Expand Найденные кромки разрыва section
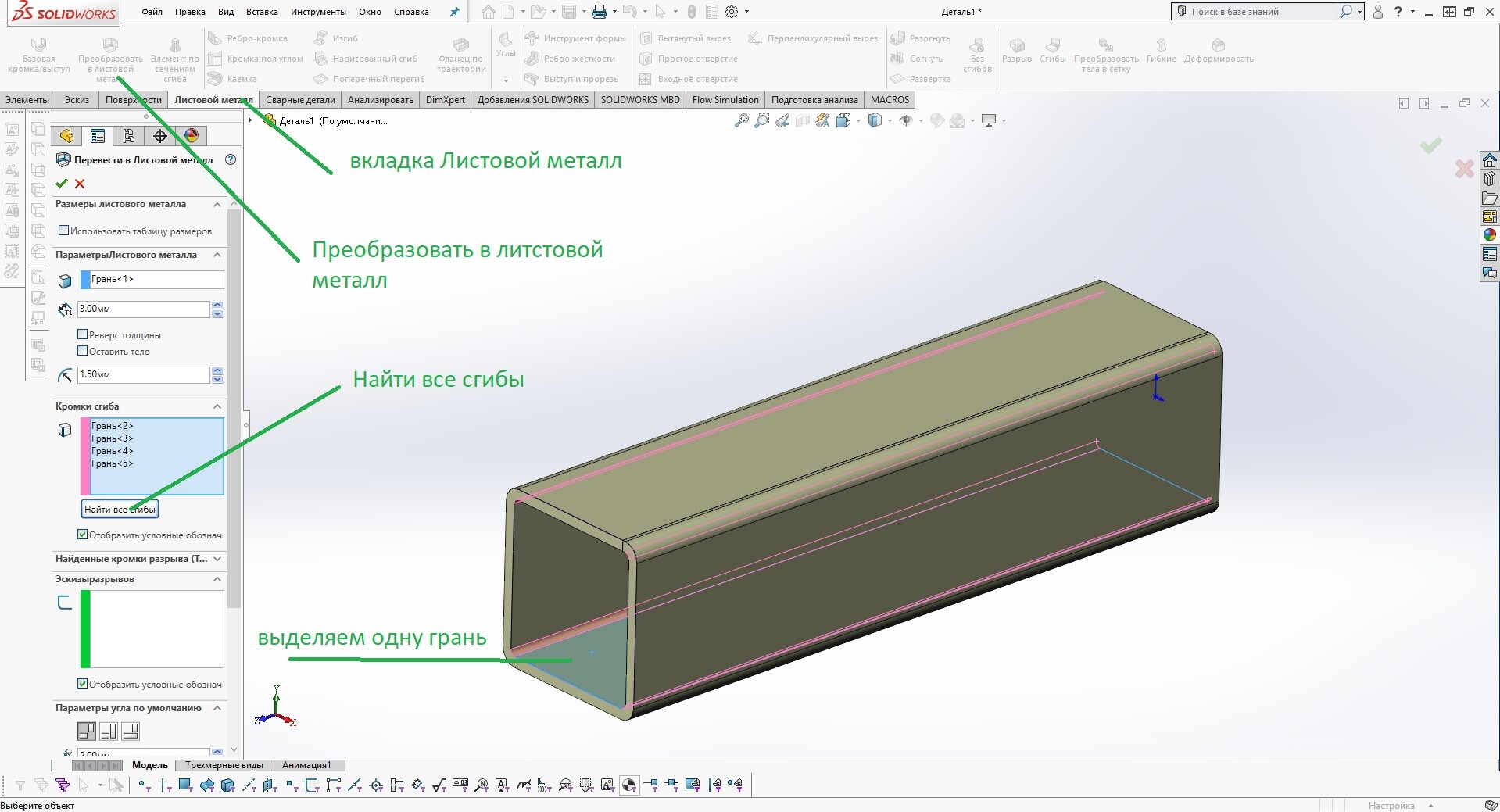This screenshot has width=1500, height=812. click(217, 559)
